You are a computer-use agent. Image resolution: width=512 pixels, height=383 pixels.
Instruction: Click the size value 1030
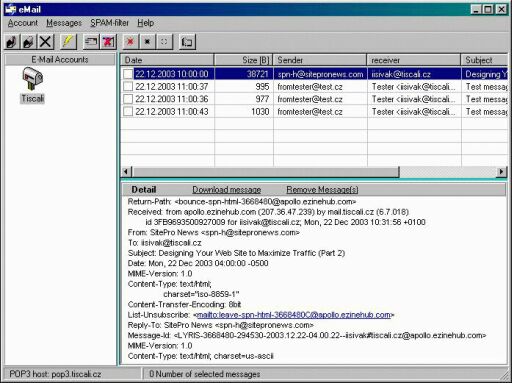(260, 111)
